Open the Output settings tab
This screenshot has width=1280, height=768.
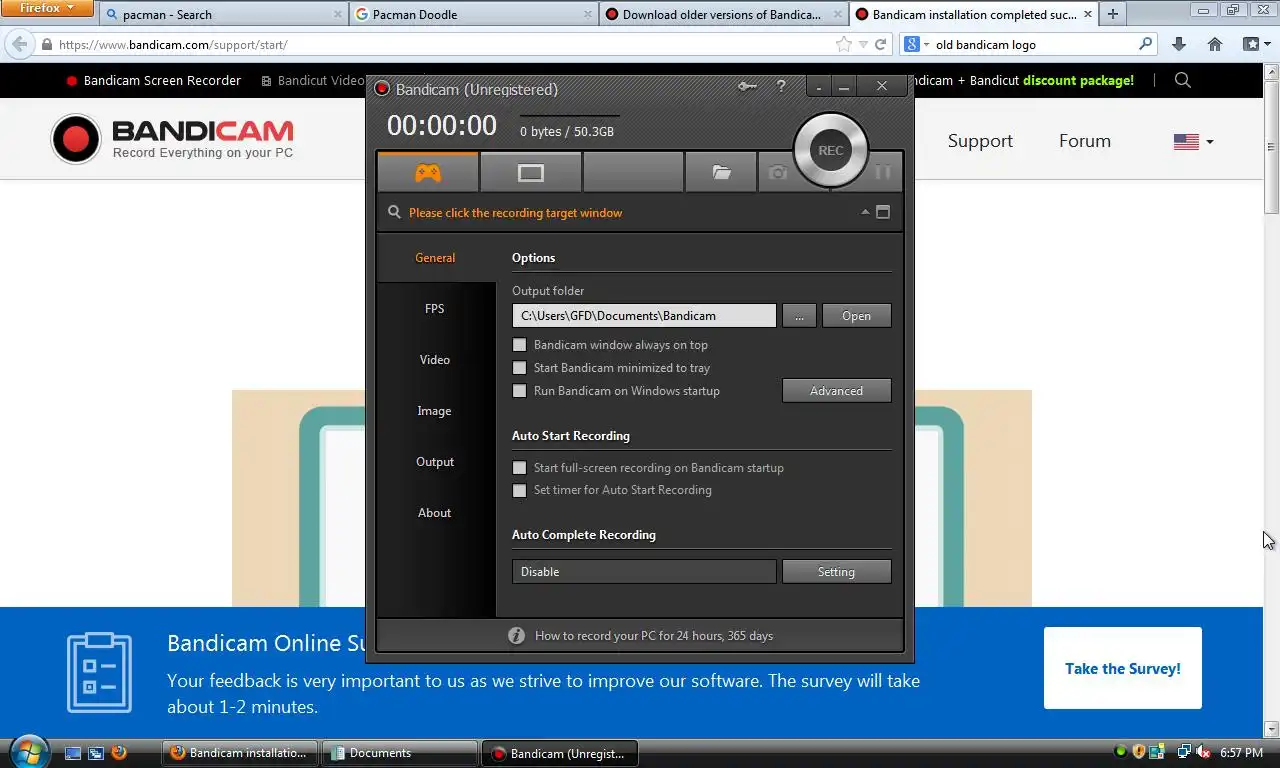click(x=435, y=462)
